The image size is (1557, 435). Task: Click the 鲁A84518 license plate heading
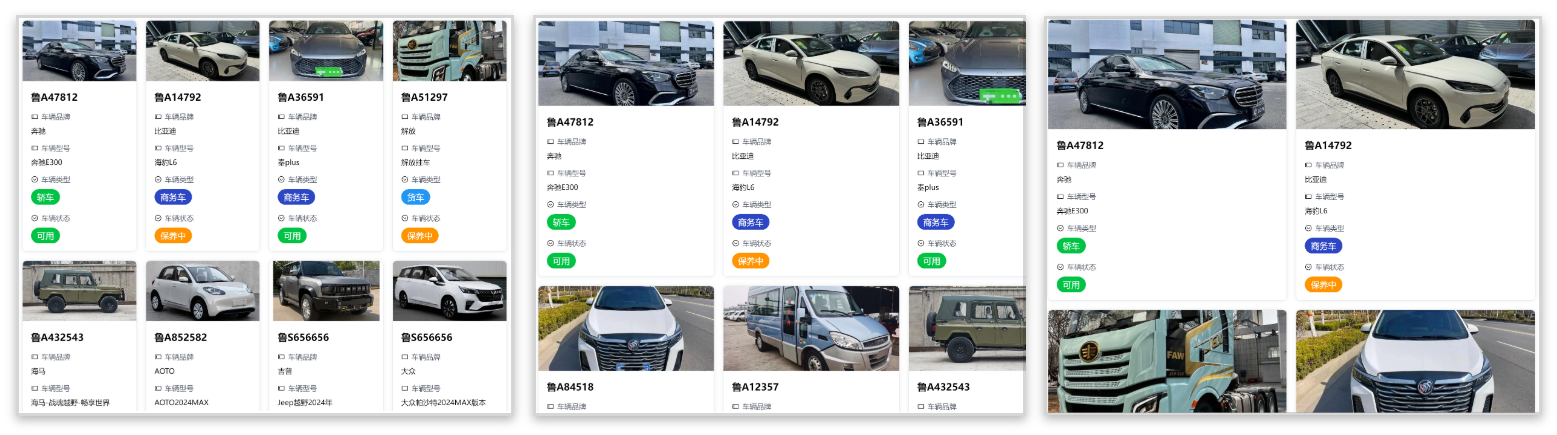point(570,387)
